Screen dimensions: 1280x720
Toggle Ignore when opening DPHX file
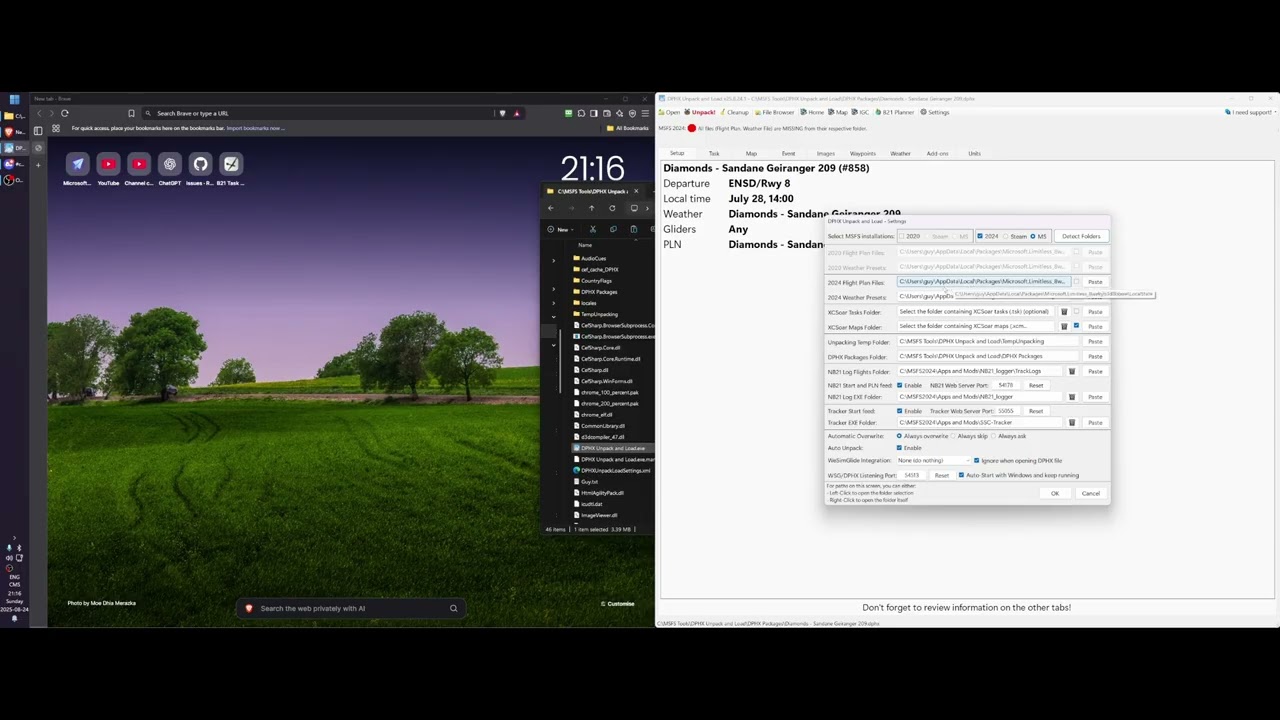(977, 460)
